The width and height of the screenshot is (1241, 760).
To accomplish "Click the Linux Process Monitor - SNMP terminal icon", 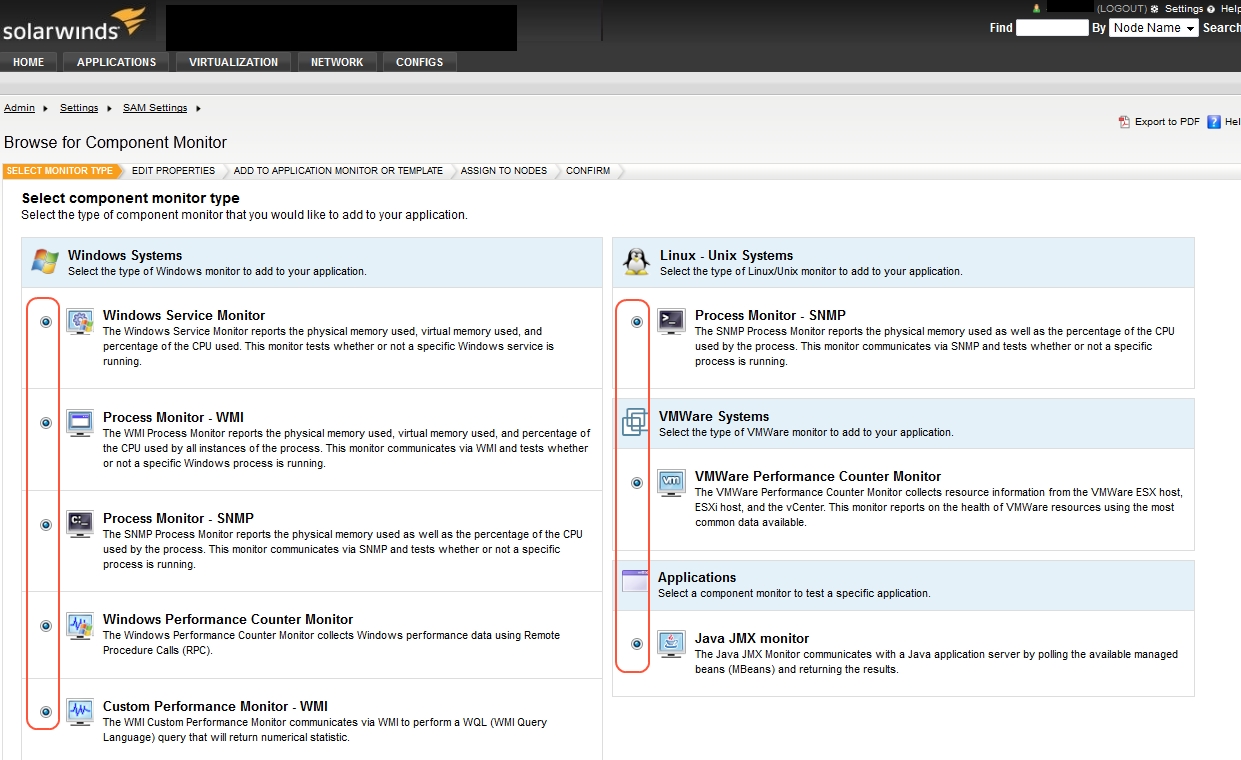I will (x=672, y=321).
